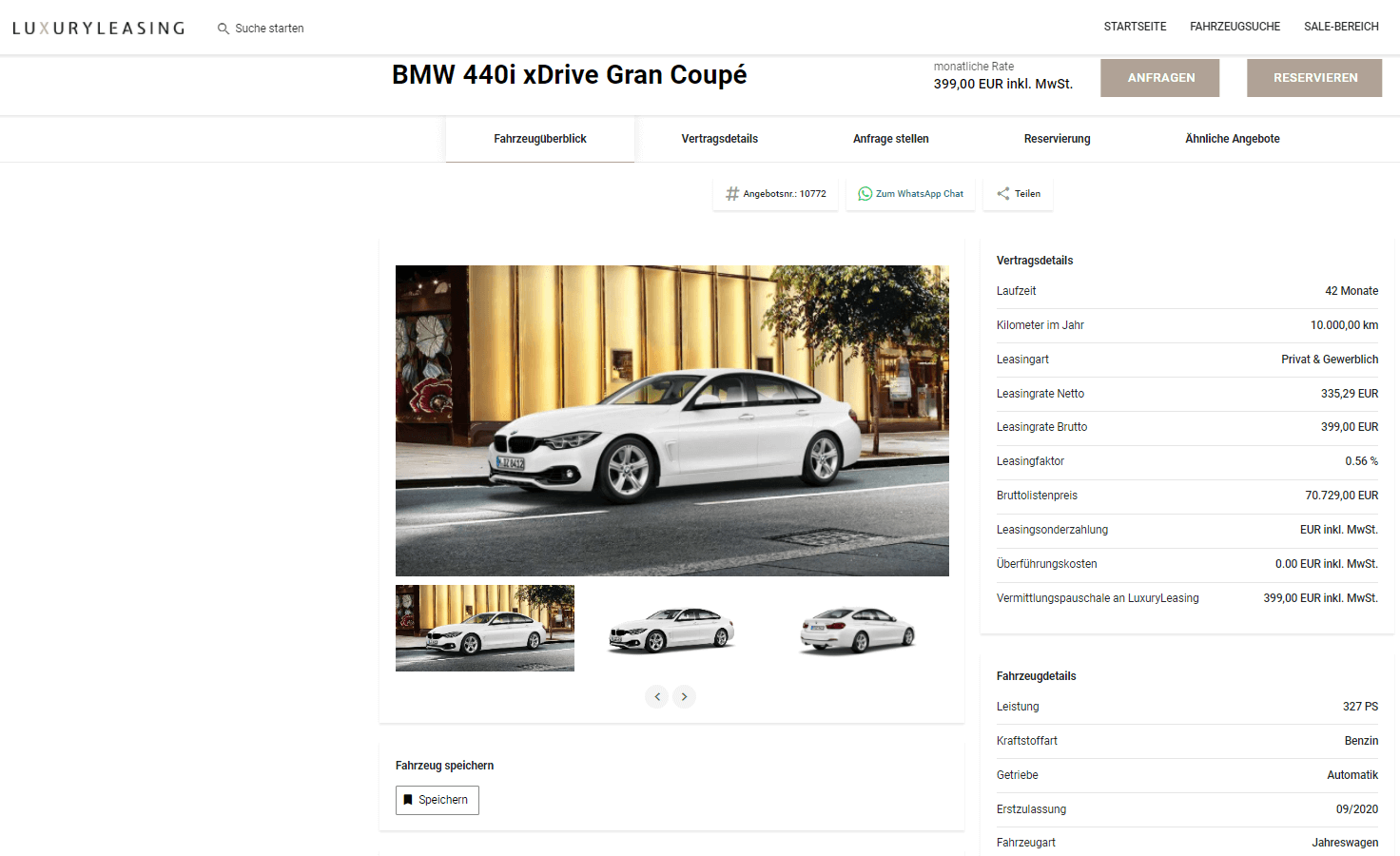Click the Leasingrate Netto 335,29 EUR value
Screen dimensions: 1400x856
click(1350, 394)
